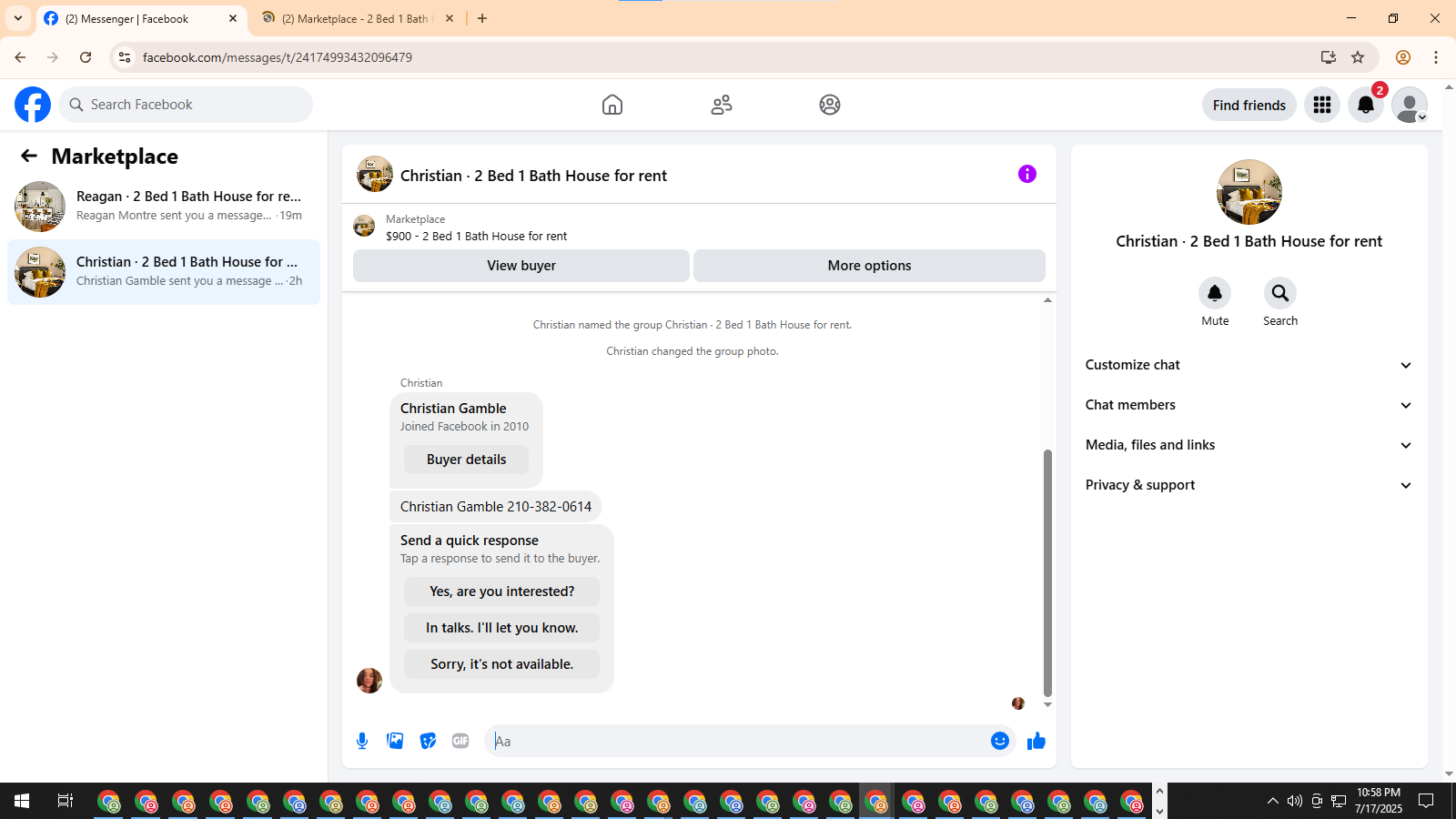The image size is (1456, 819).
Task: Click the install app icon in address bar
Action: tap(1329, 57)
